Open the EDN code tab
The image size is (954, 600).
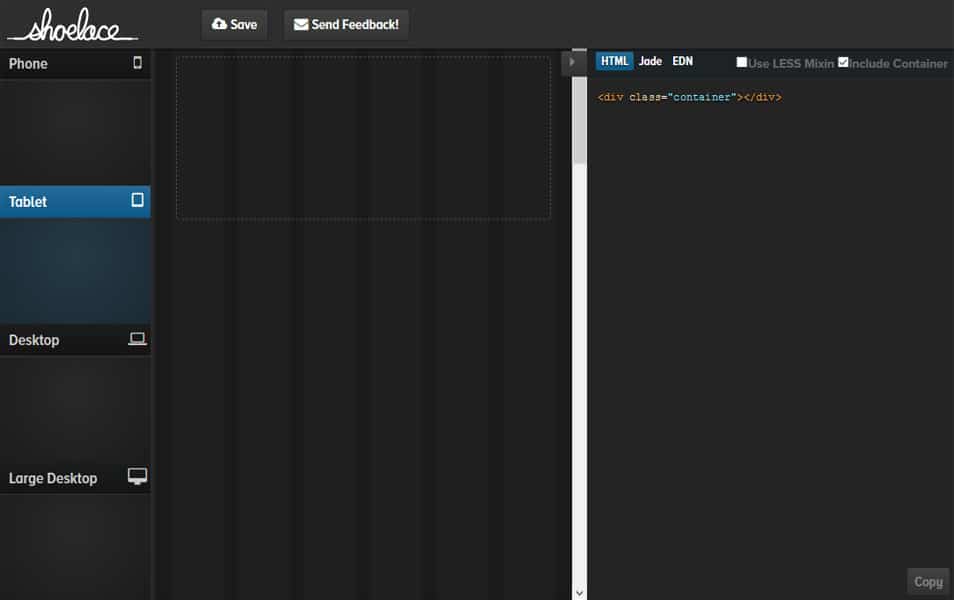[682, 60]
